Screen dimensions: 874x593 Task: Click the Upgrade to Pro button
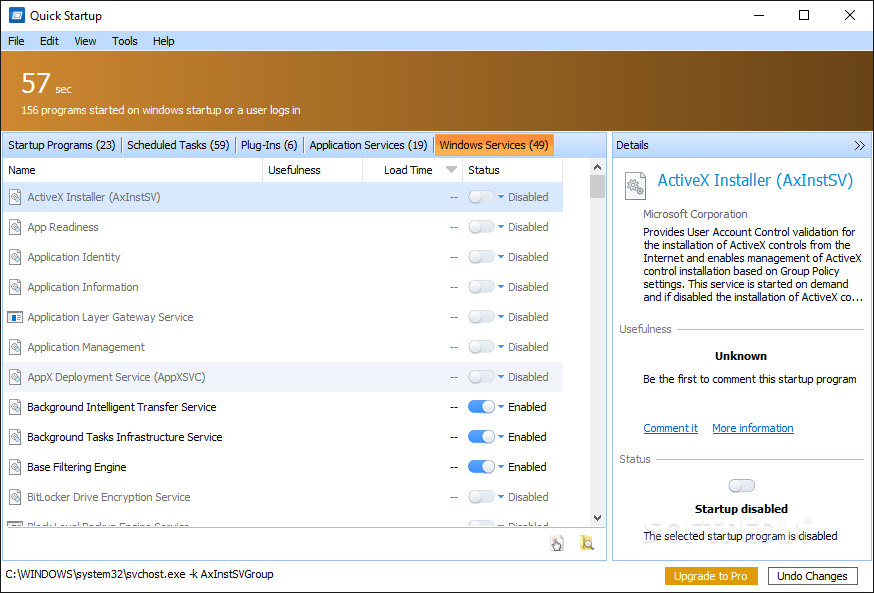coord(711,576)
